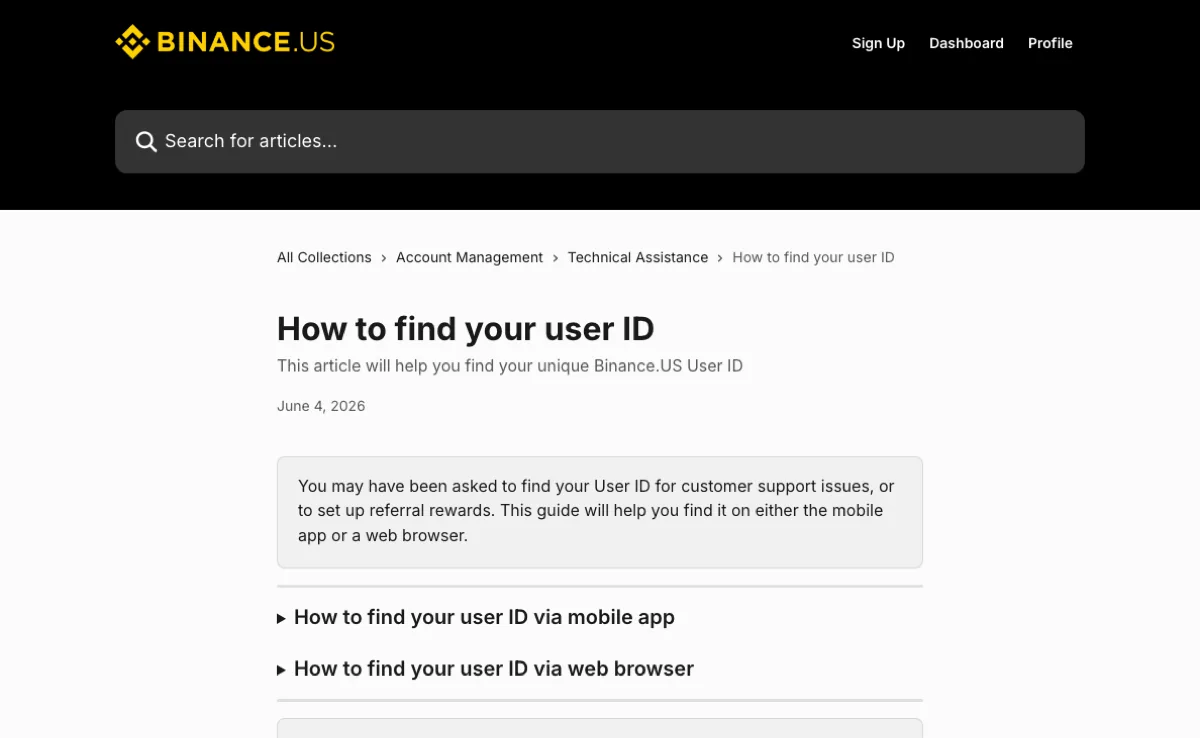Click the current page breadcrumb 'How to find your user ID'

813,257
